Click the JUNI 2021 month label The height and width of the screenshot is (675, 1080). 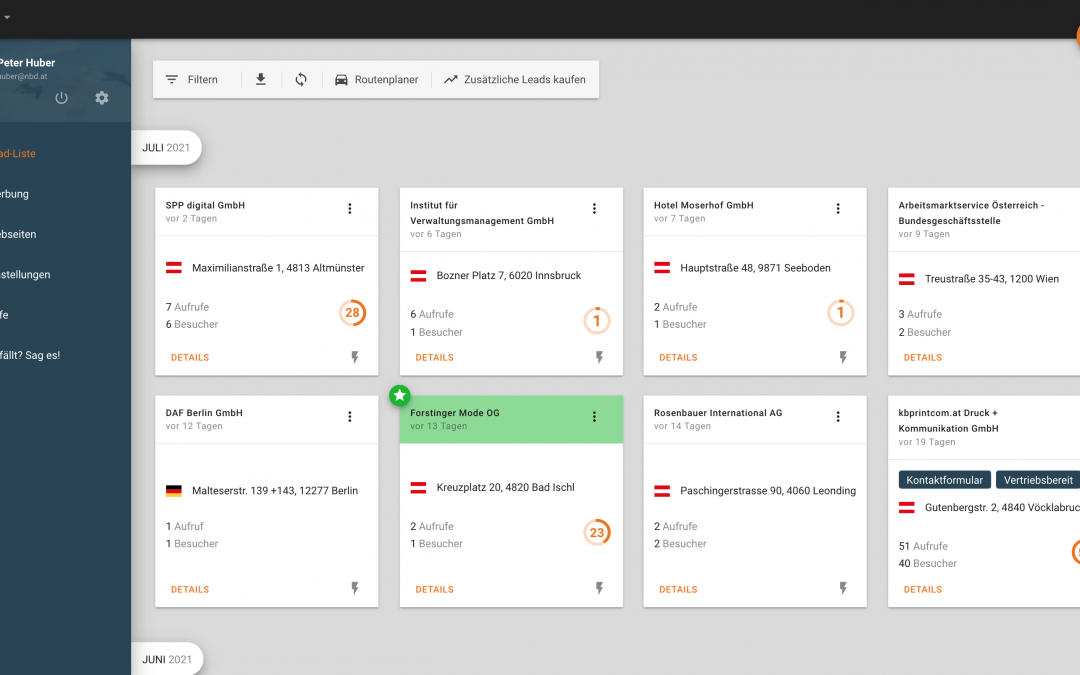tap(167, 659)
